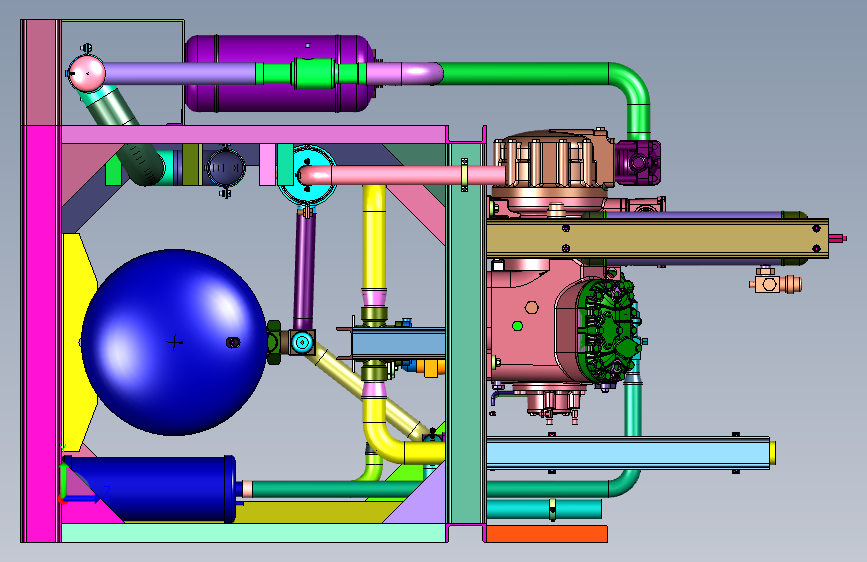This screenshot has width=867, height=562.
Task: Select the bright green block at upper left
Action: pyautogui.click(x=113, y=171)
